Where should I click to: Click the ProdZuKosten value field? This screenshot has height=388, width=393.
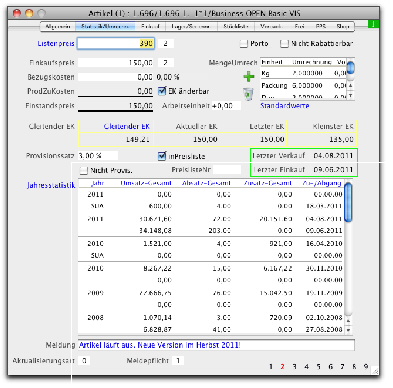[x=116, y=91]
